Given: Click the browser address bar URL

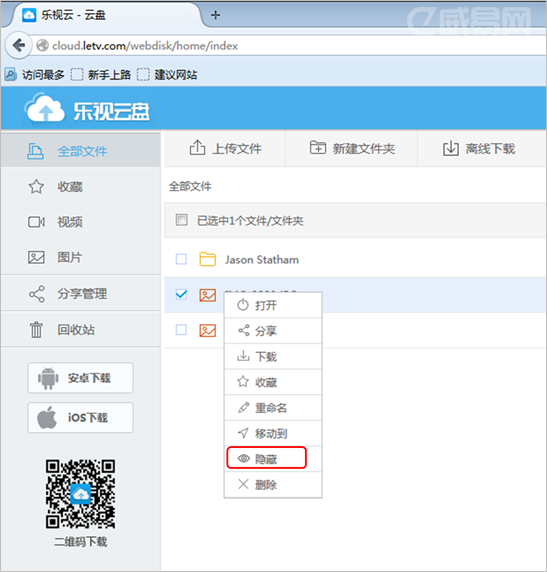Looking at the screenshot, I should (x=145, y=46).
